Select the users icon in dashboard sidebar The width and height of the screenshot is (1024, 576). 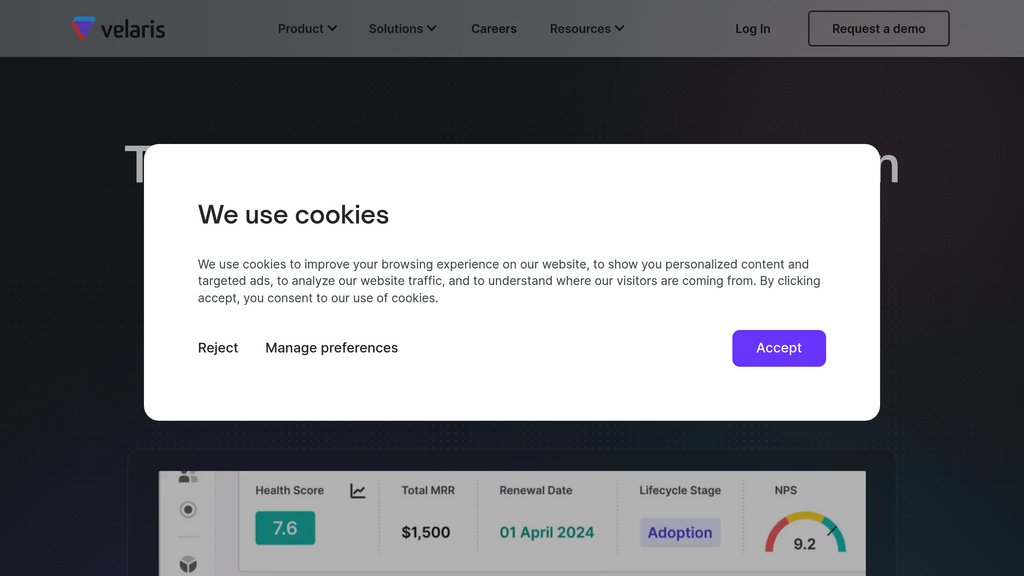coord(188,477)
